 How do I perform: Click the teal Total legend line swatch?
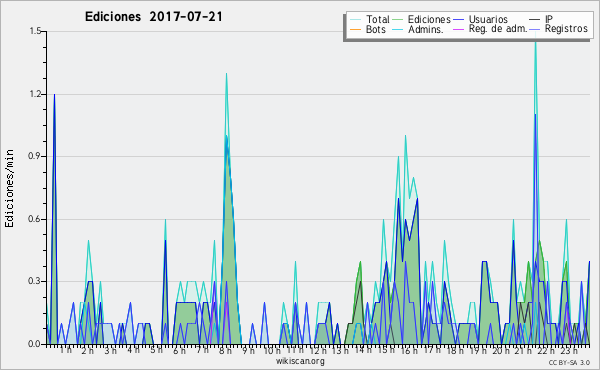point(355,20)
